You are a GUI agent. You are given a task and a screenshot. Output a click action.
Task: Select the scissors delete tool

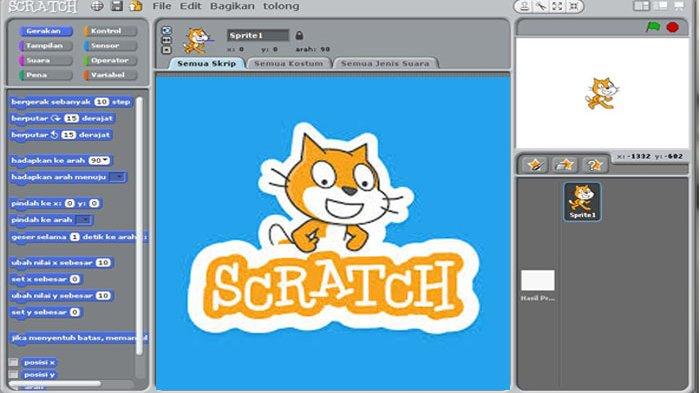(541, 6)
